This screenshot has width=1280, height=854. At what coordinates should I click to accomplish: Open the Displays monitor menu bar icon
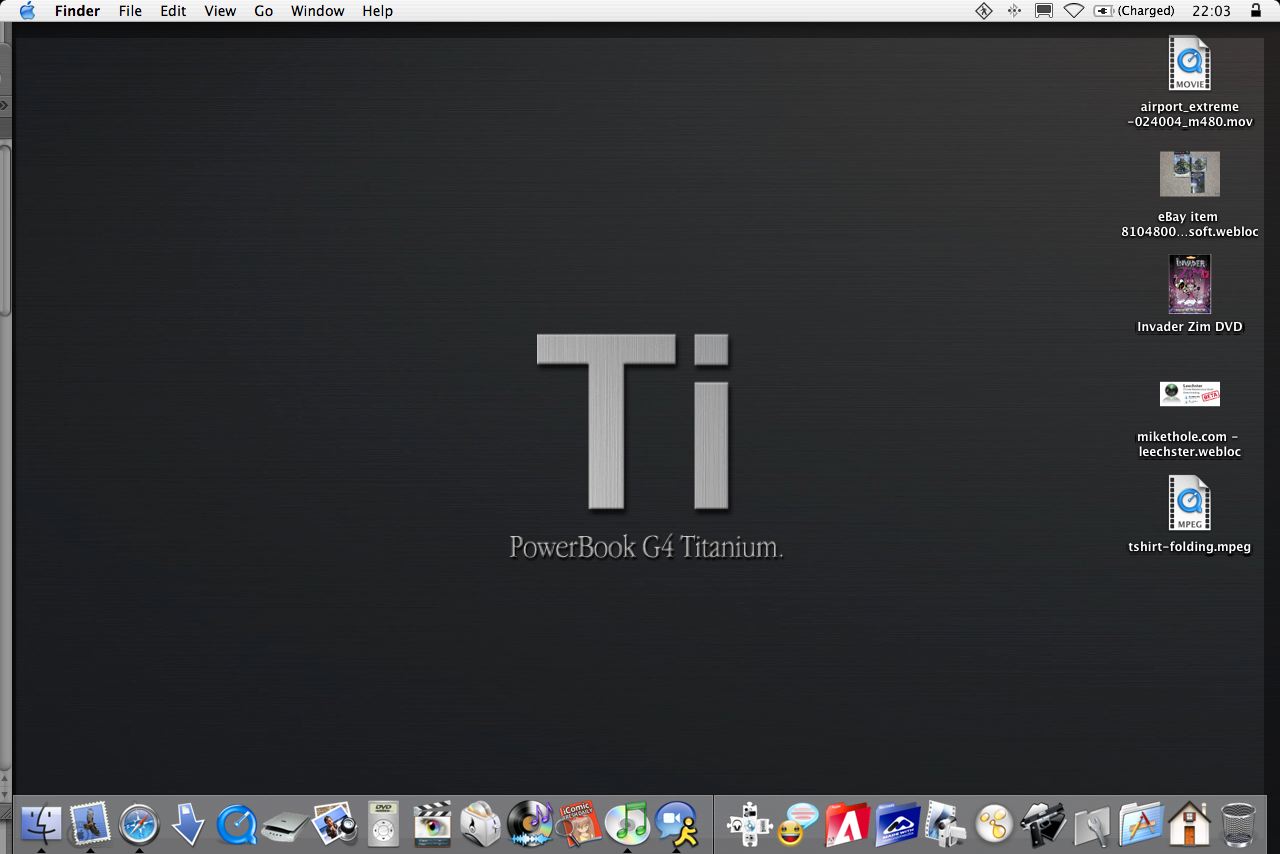click(1044, 11)
